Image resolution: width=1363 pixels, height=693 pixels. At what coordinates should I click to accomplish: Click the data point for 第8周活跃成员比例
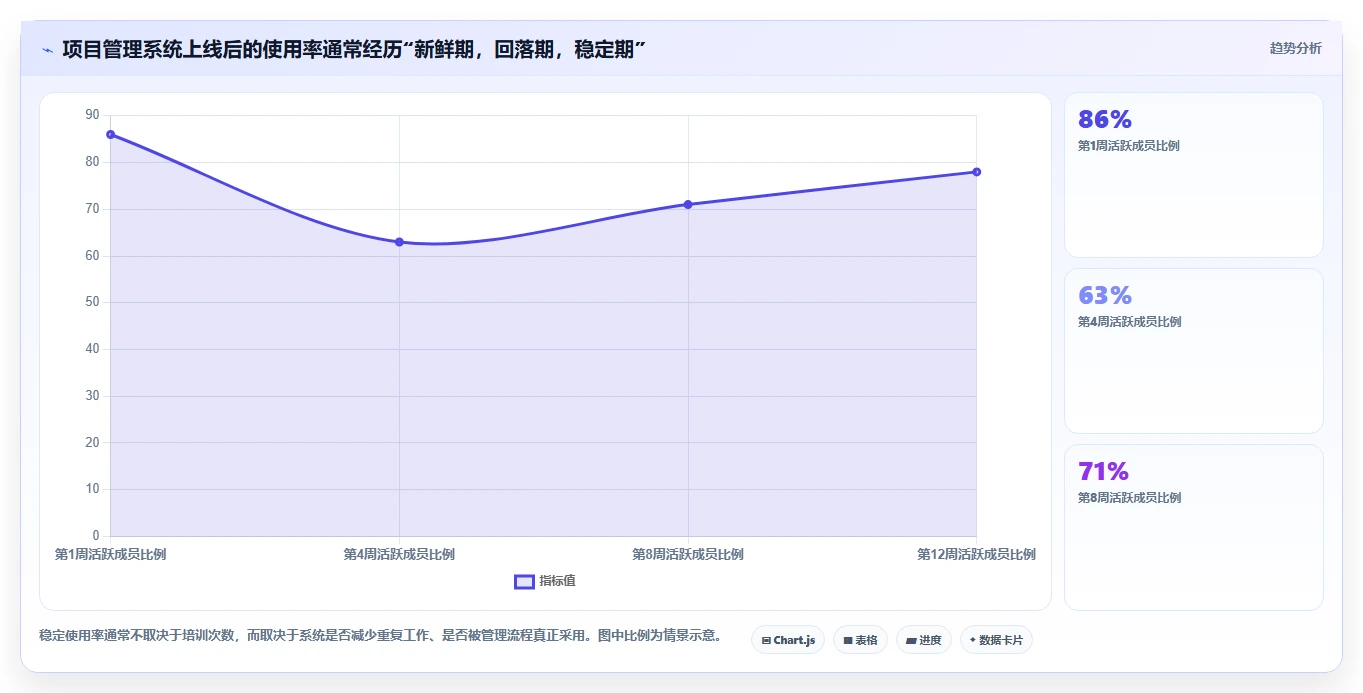click(688, 204)
